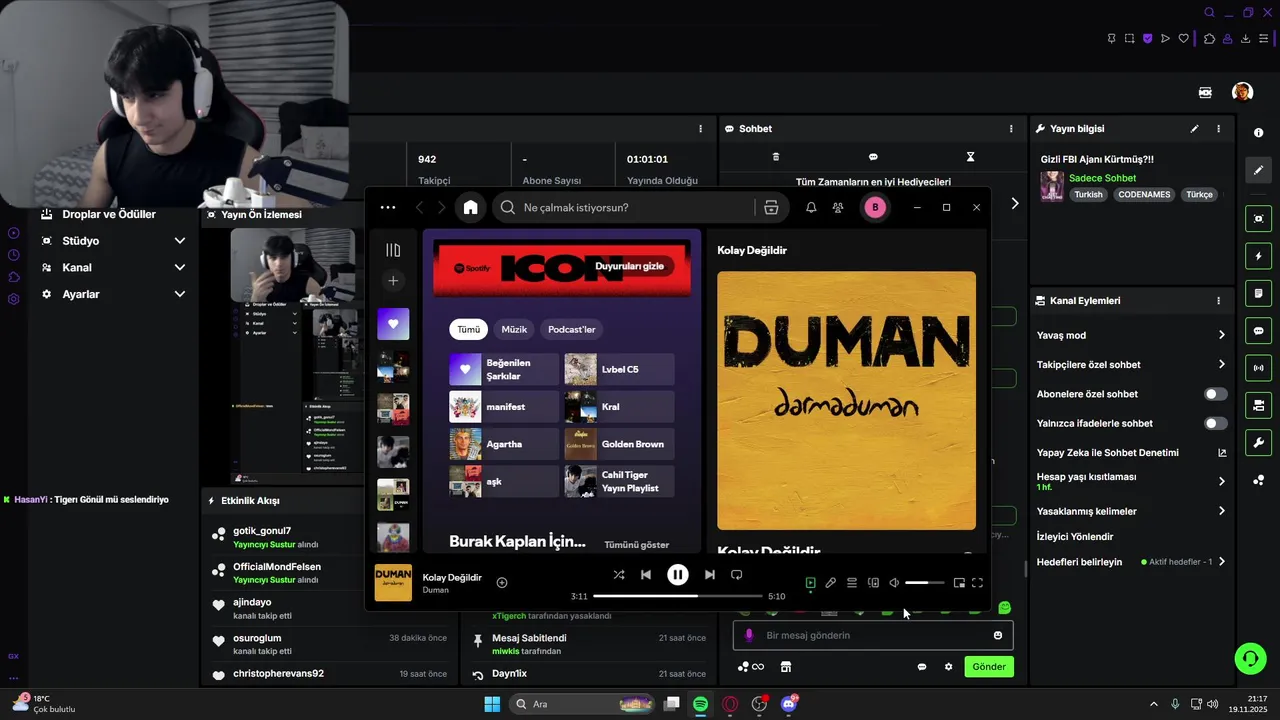Click the Sadece Sohbet category link

[x=1102, y=178]
